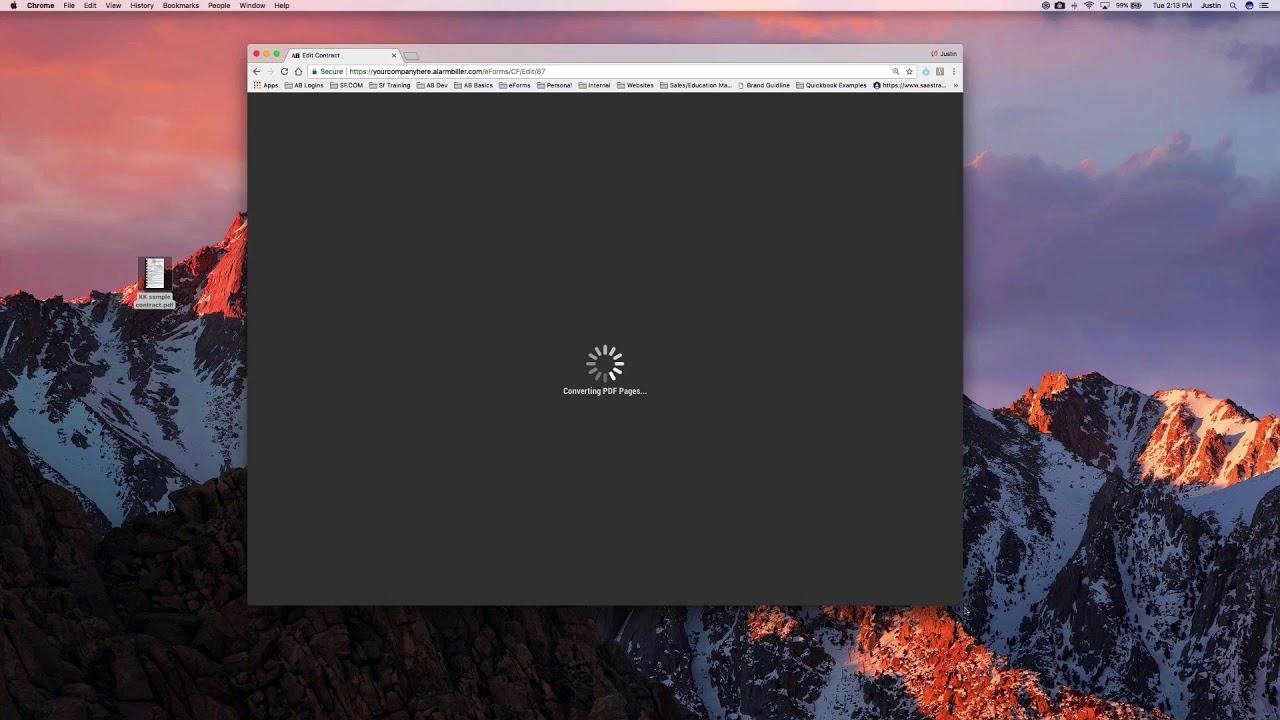1280x720 pixels.
Task: Click the browser forward arrow
Action: tap(270, 71)
